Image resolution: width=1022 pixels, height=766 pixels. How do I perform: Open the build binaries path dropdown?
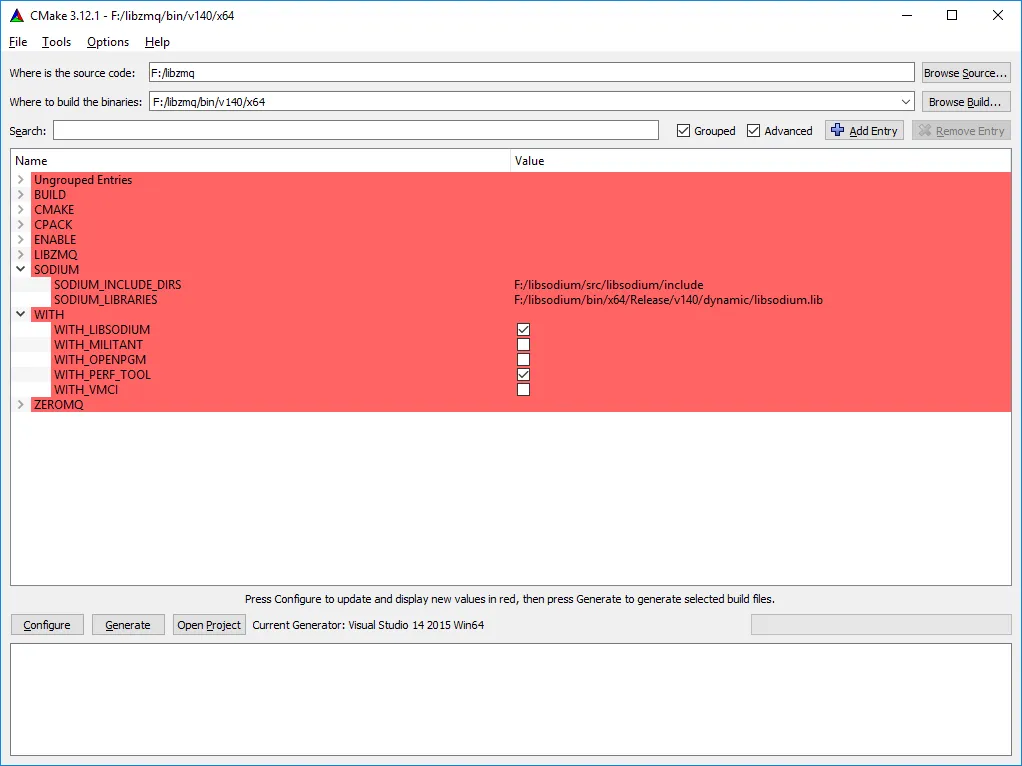[905, 102]
